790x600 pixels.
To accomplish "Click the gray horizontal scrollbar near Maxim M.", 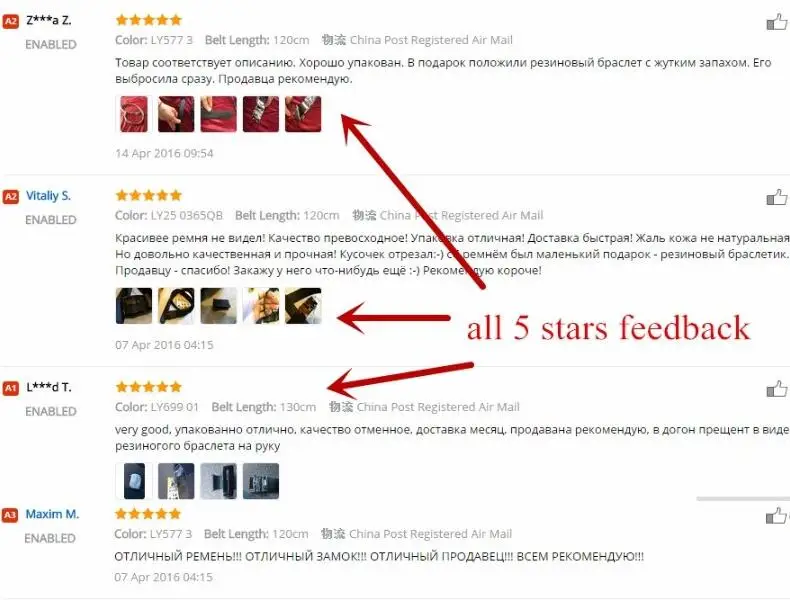I will coord(743,499).
